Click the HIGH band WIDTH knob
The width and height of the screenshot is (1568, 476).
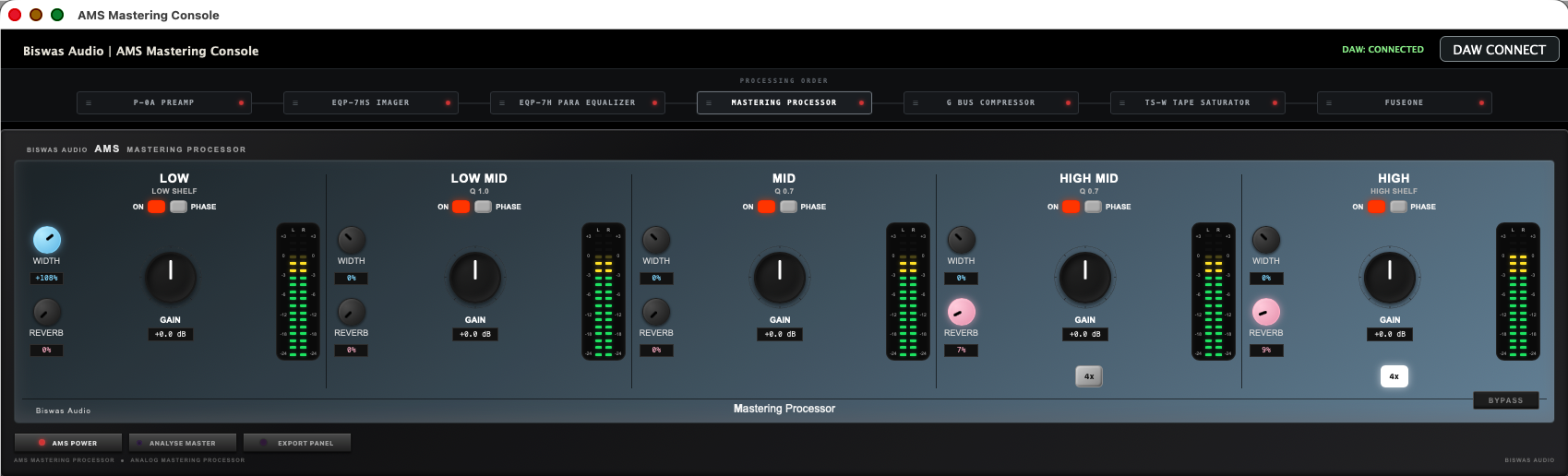tap(1266, 240)
